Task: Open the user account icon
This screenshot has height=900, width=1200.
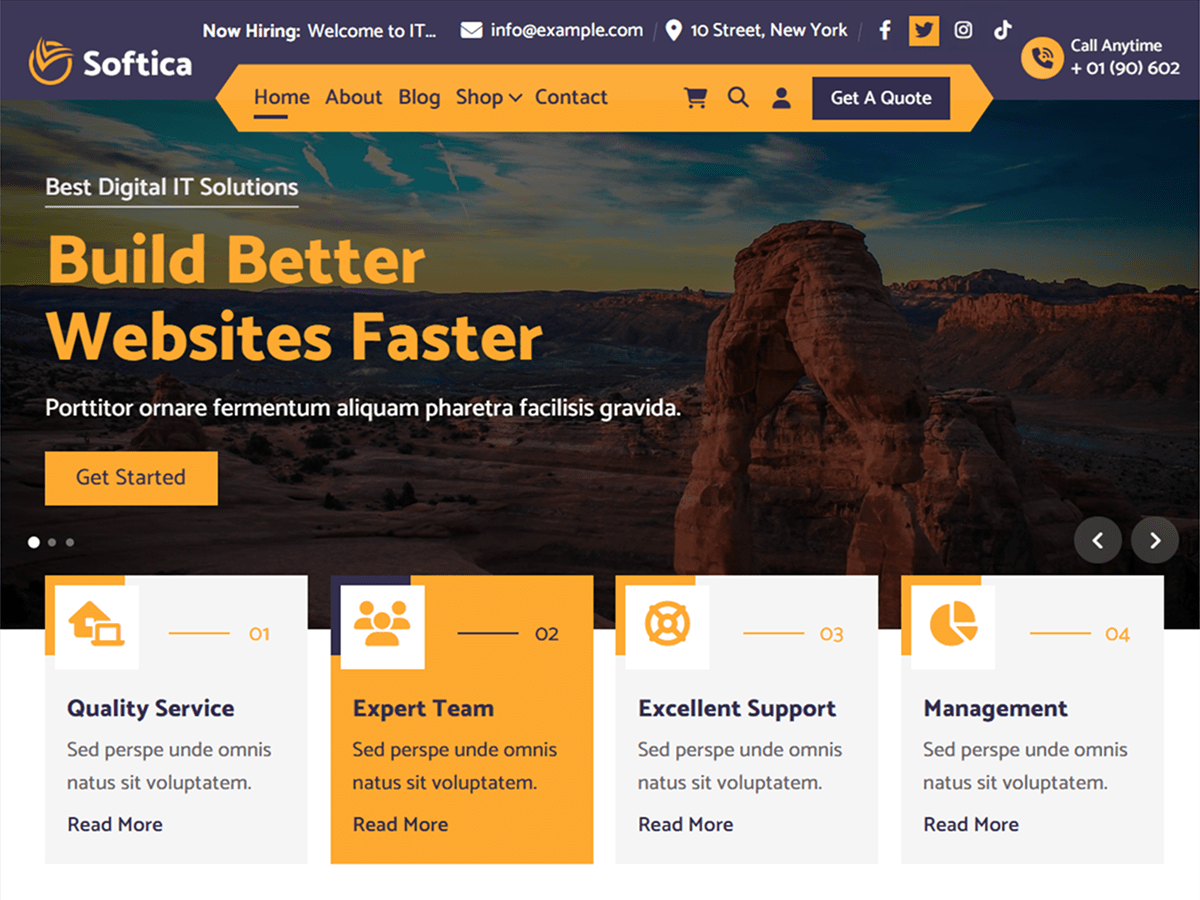Action: click(781, 97)
